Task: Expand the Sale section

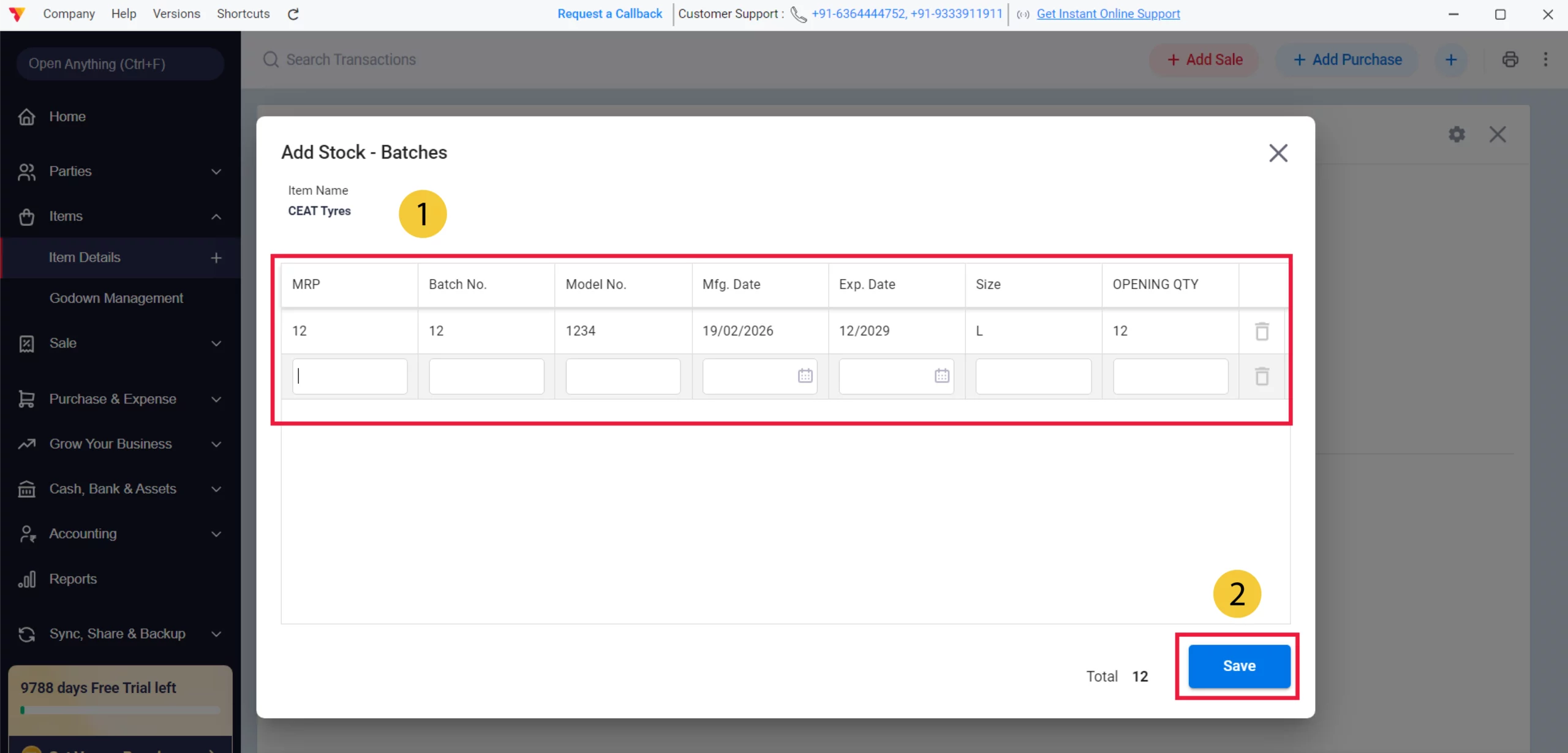Action: [216, 343]
